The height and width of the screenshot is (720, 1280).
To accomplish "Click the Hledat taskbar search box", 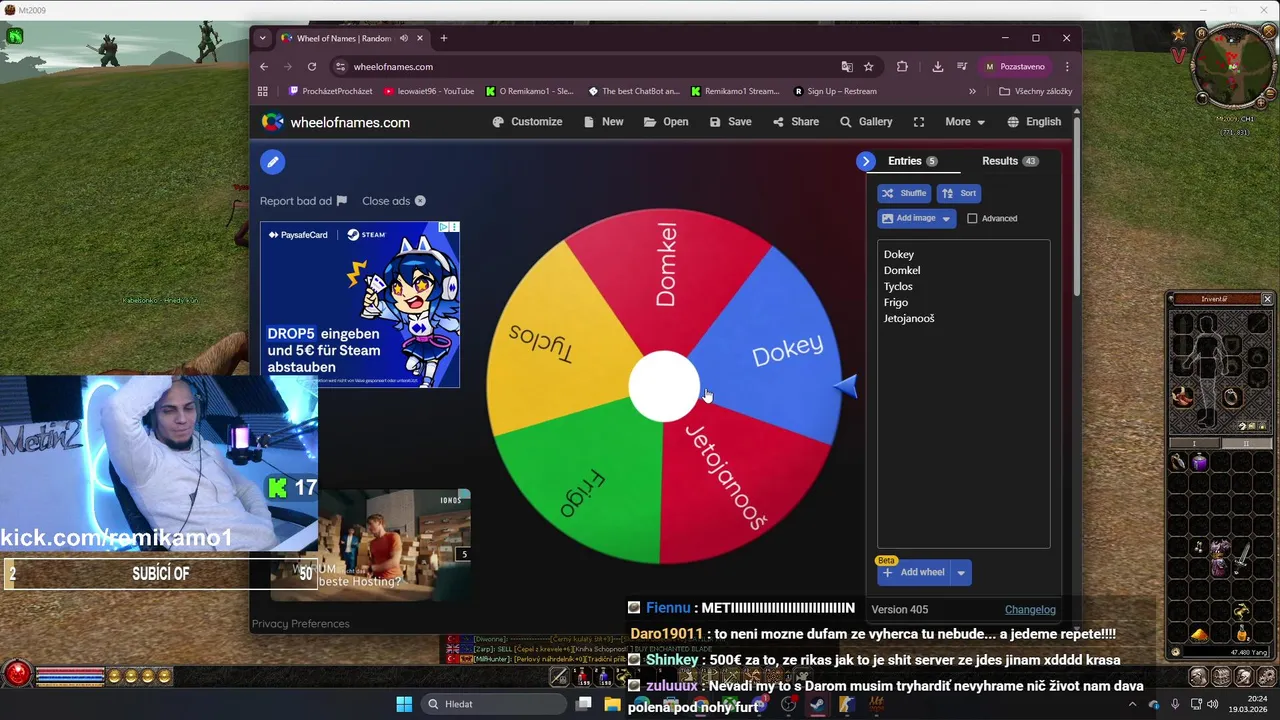I will tap(494, 704).
